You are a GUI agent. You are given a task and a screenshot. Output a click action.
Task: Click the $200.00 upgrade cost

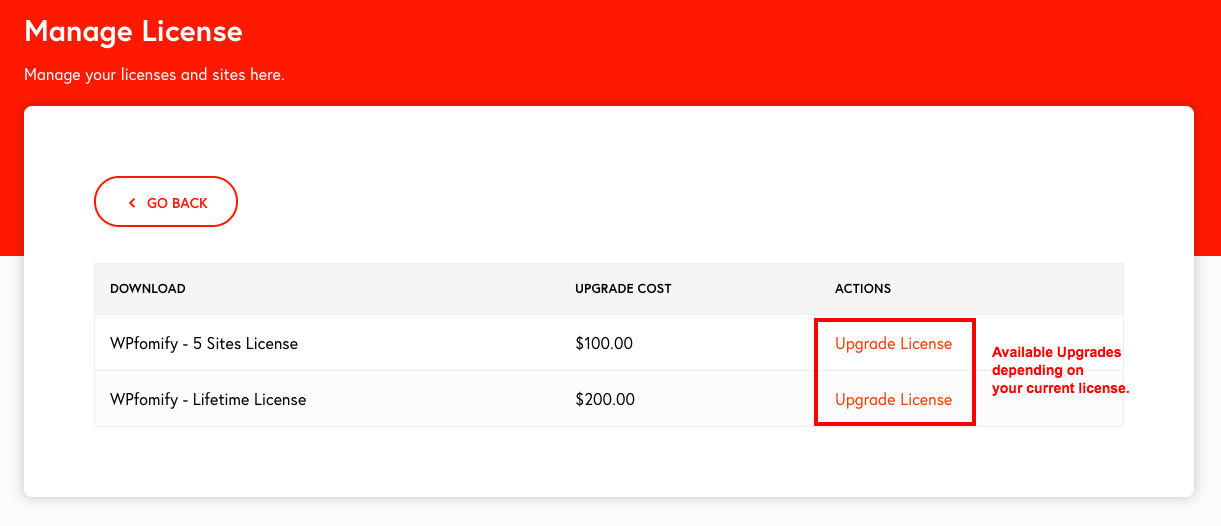tap(604, 399)
